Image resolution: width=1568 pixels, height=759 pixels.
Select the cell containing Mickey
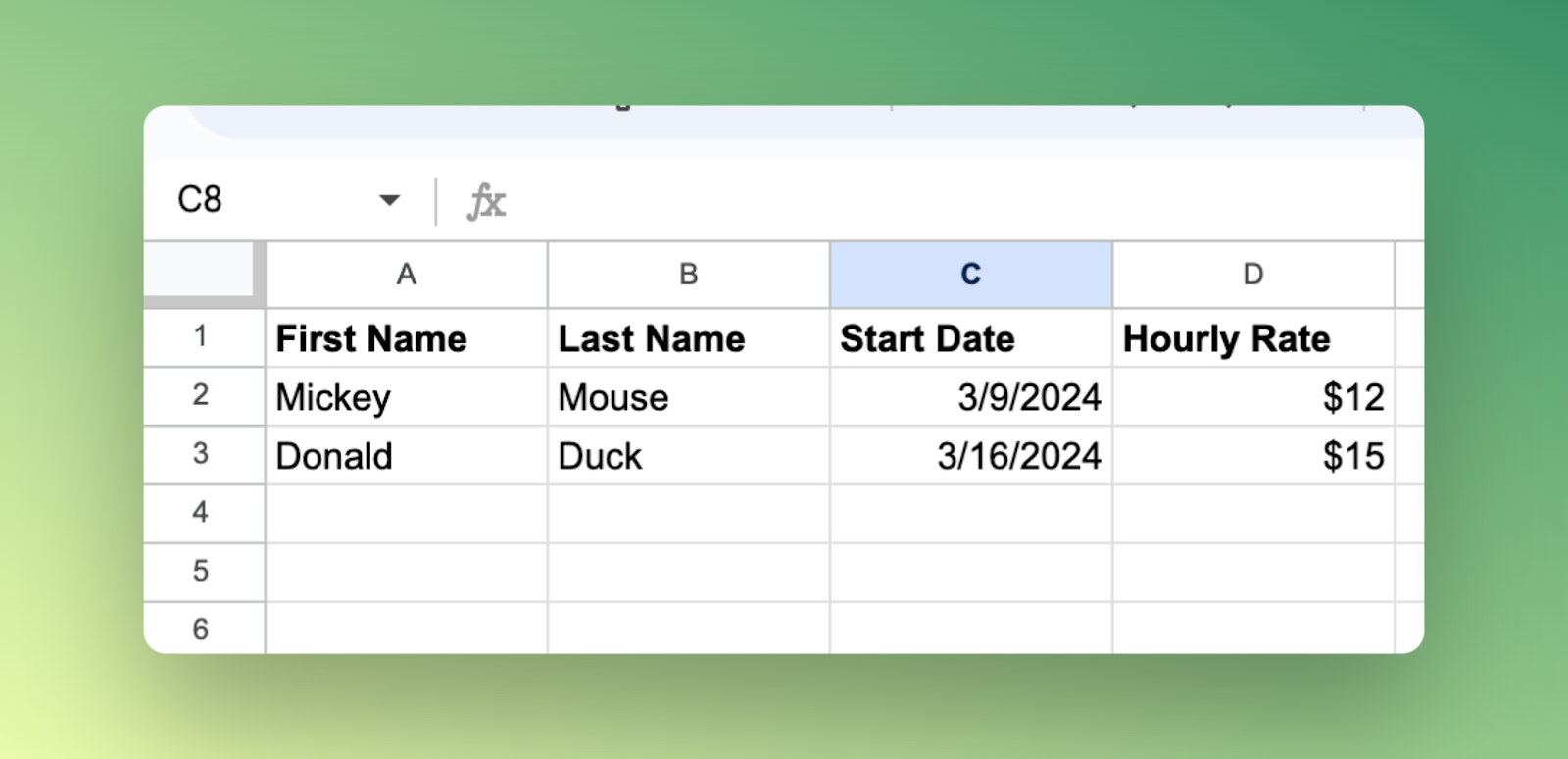click(407, 397)
